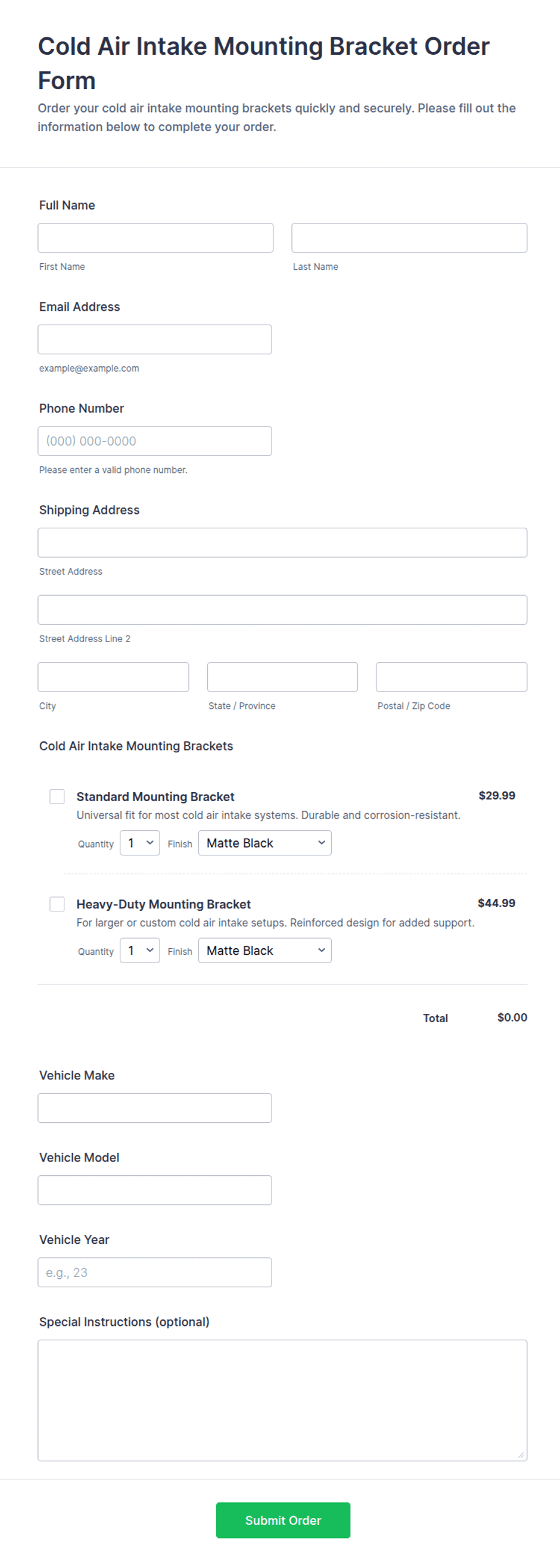Click Street Address Line 2 field
This screenshot has height=1568, width=560.
[x=282, y=610]
